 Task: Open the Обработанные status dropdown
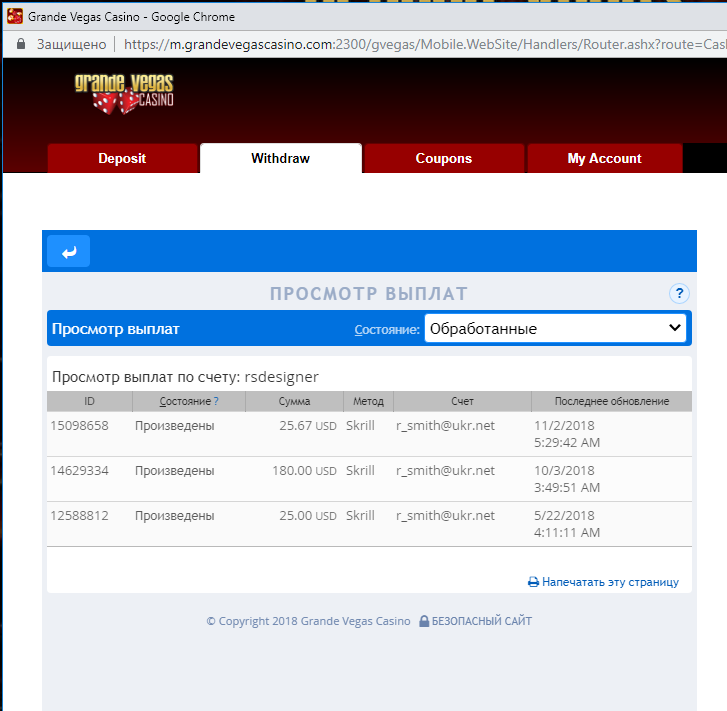click(555, 328)
